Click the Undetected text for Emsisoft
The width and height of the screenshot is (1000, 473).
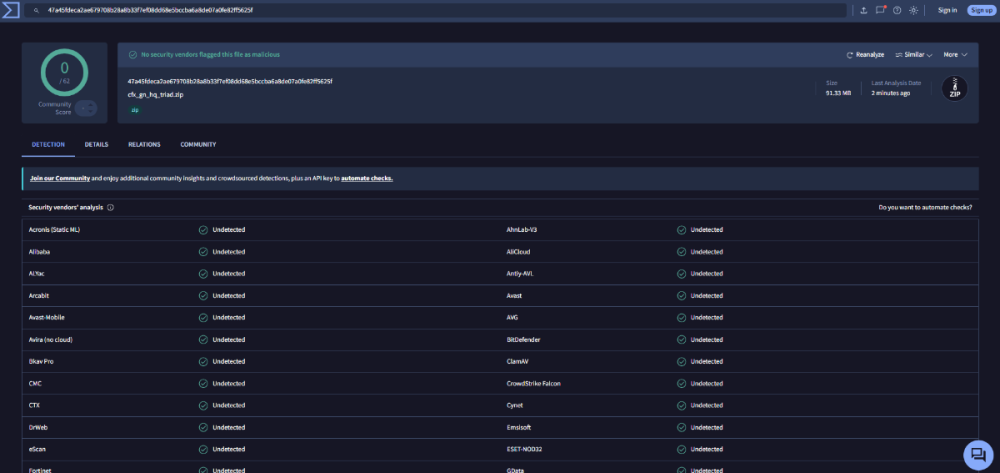707,427
